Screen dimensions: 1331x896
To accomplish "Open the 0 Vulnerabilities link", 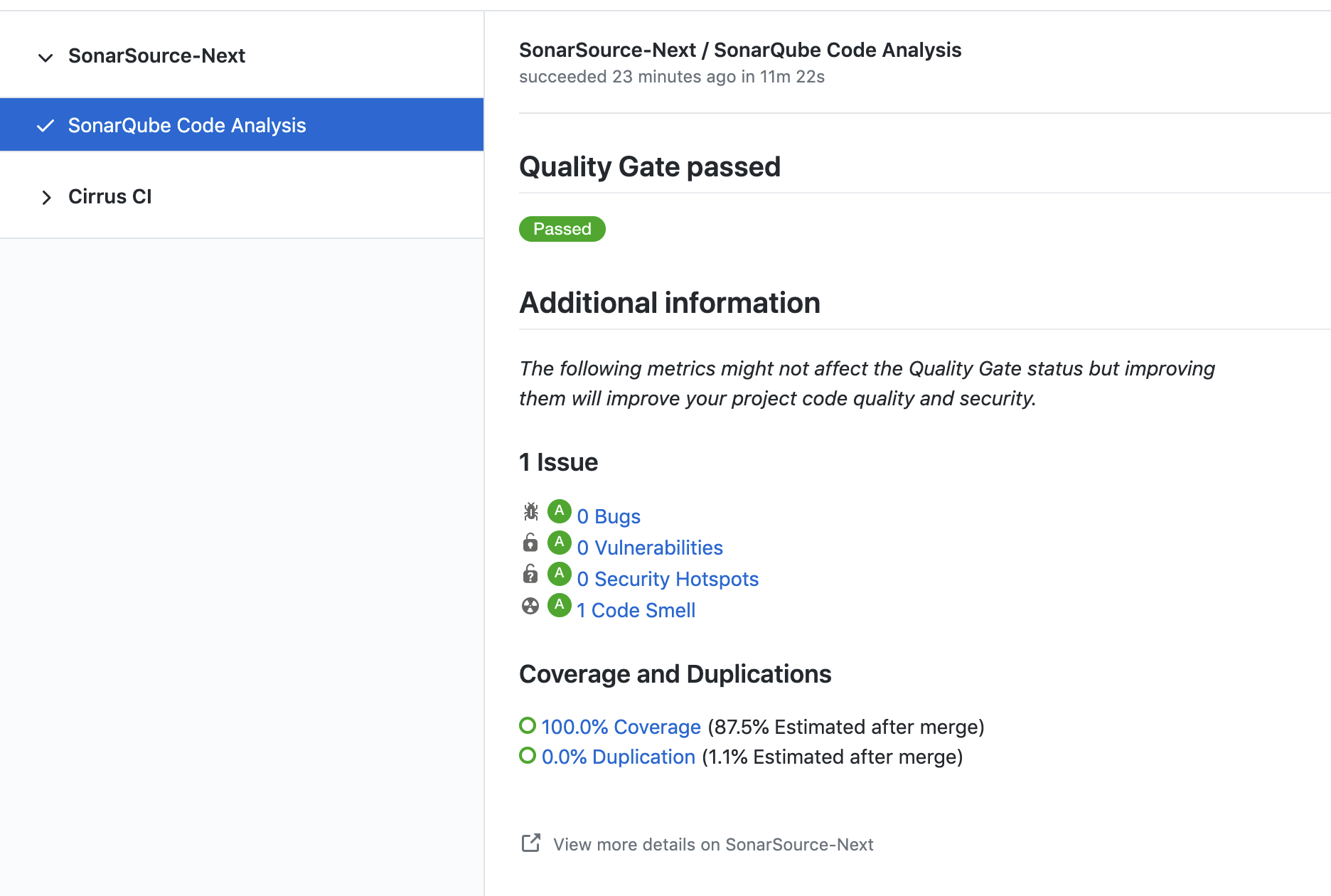I will (x=650, y=548).
